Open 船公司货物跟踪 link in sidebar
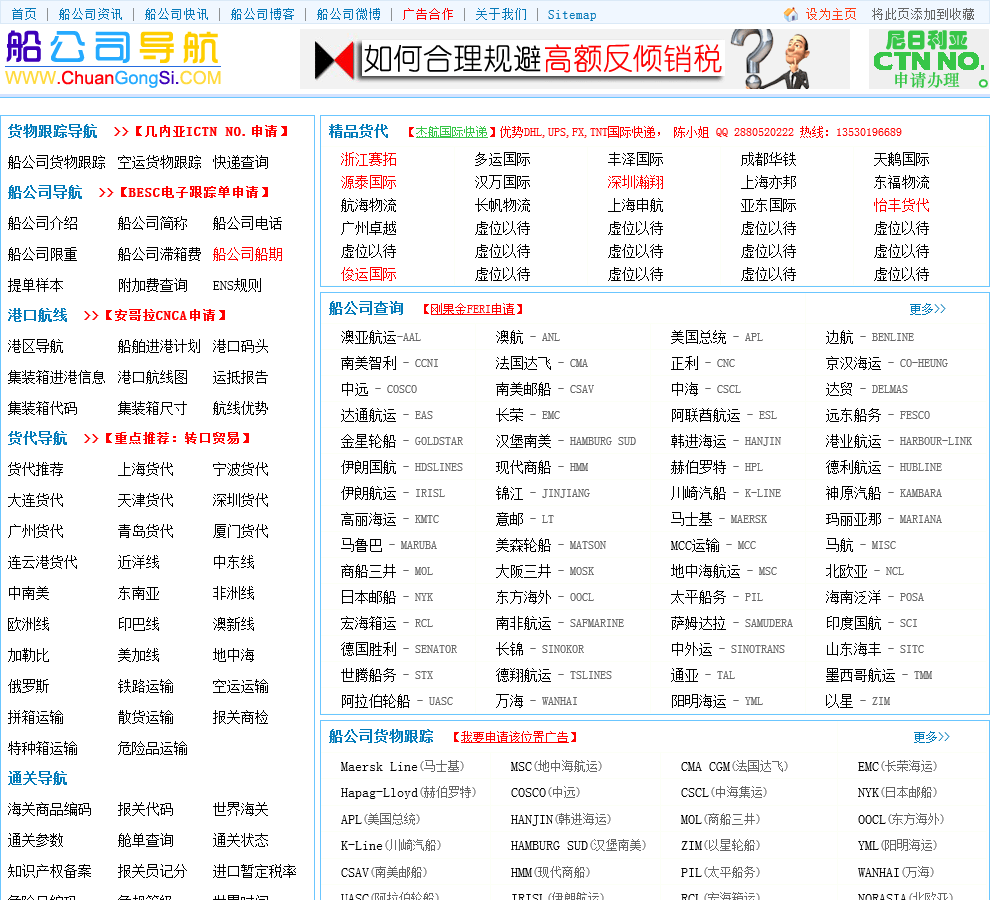This screenshot has width=990, height=900. point(56,162)
